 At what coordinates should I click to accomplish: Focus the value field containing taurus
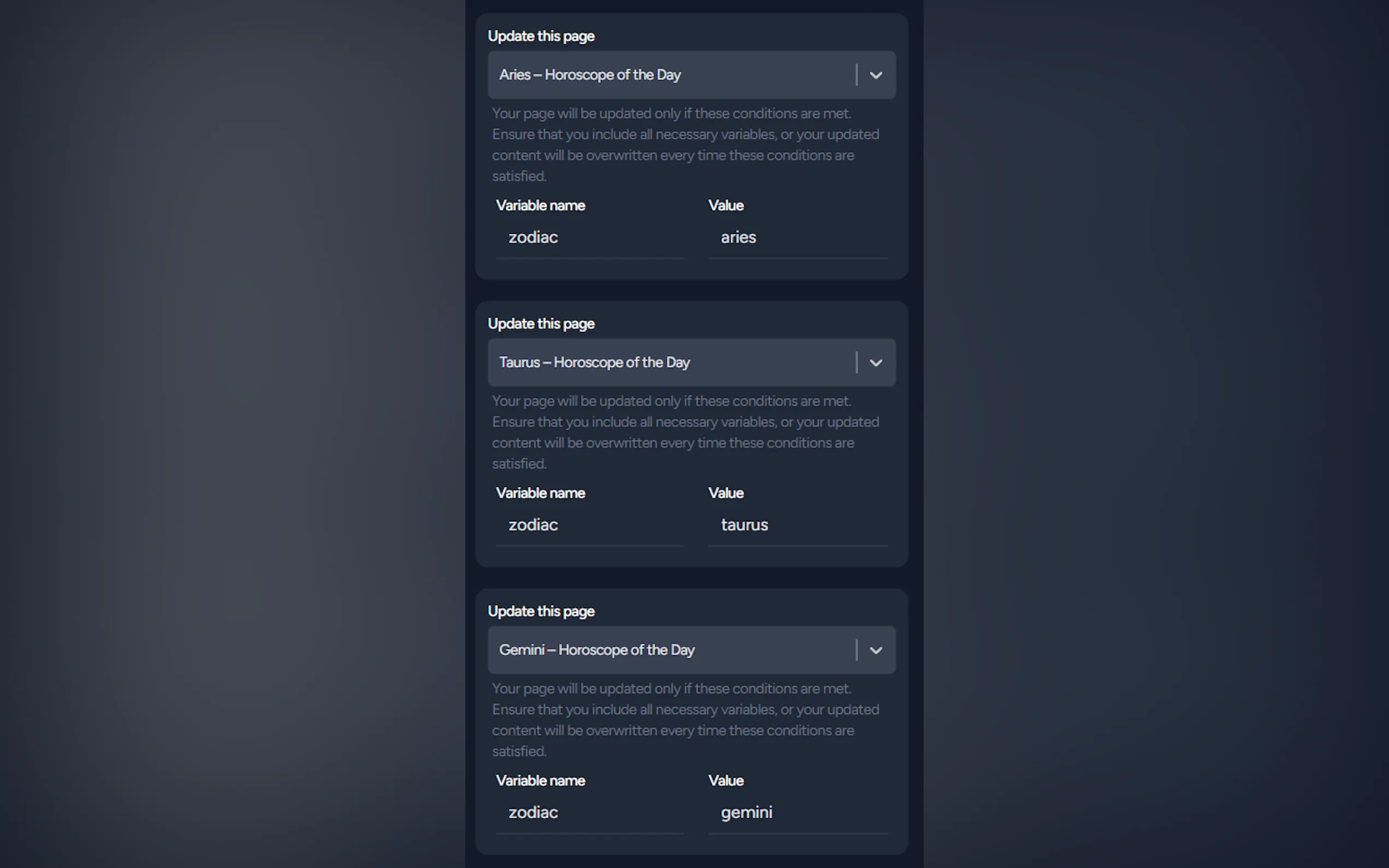pyautogui.click(x=797, y=525)
